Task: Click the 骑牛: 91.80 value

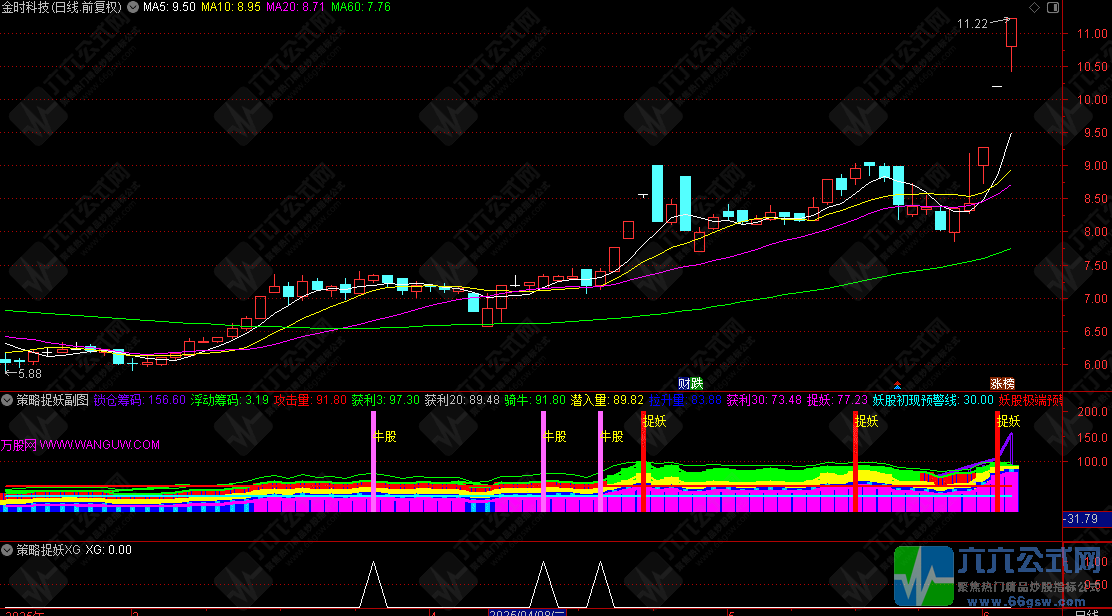Action: pos(535,401)
